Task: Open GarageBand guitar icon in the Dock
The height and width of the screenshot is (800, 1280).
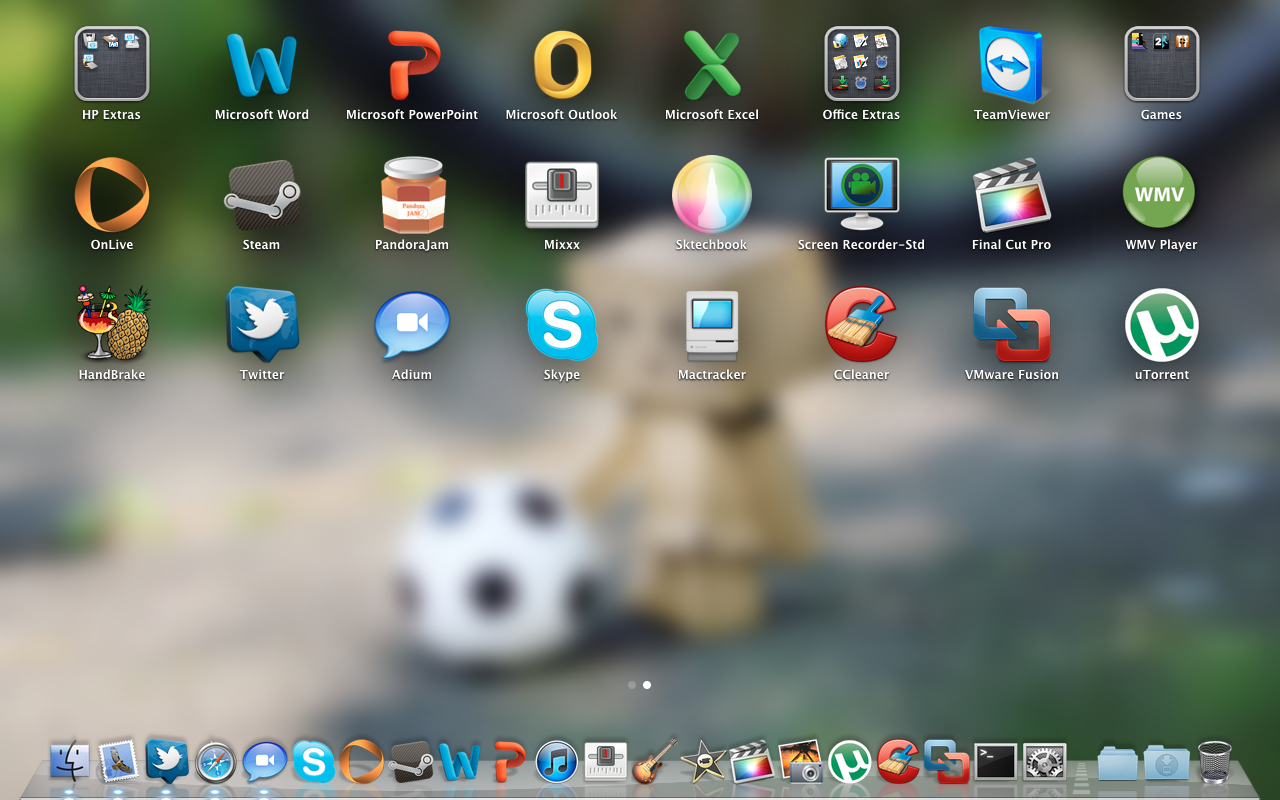Action: 655,762
